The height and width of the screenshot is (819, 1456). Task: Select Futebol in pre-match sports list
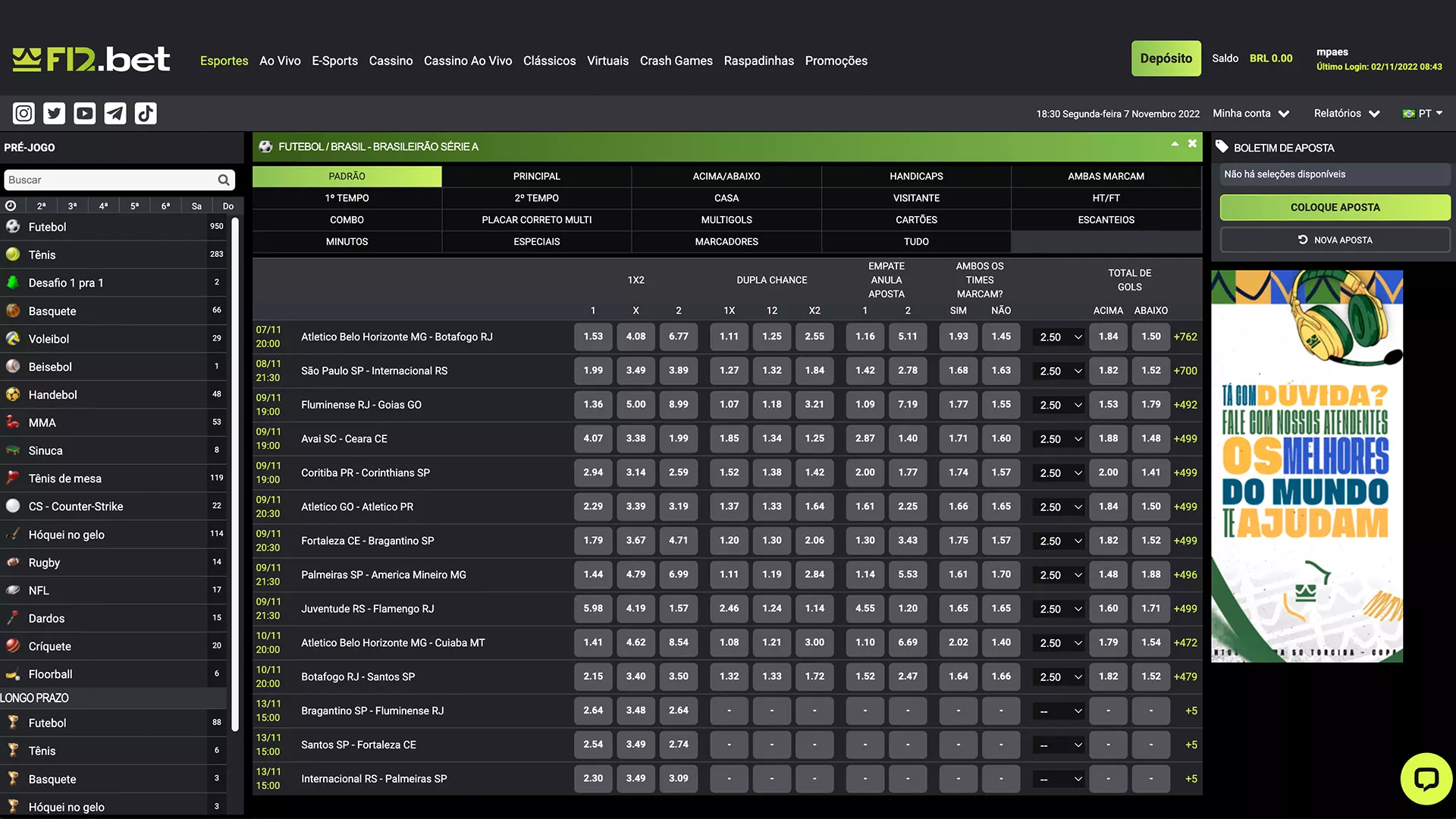pyautogui.click(x=114, y=227)
